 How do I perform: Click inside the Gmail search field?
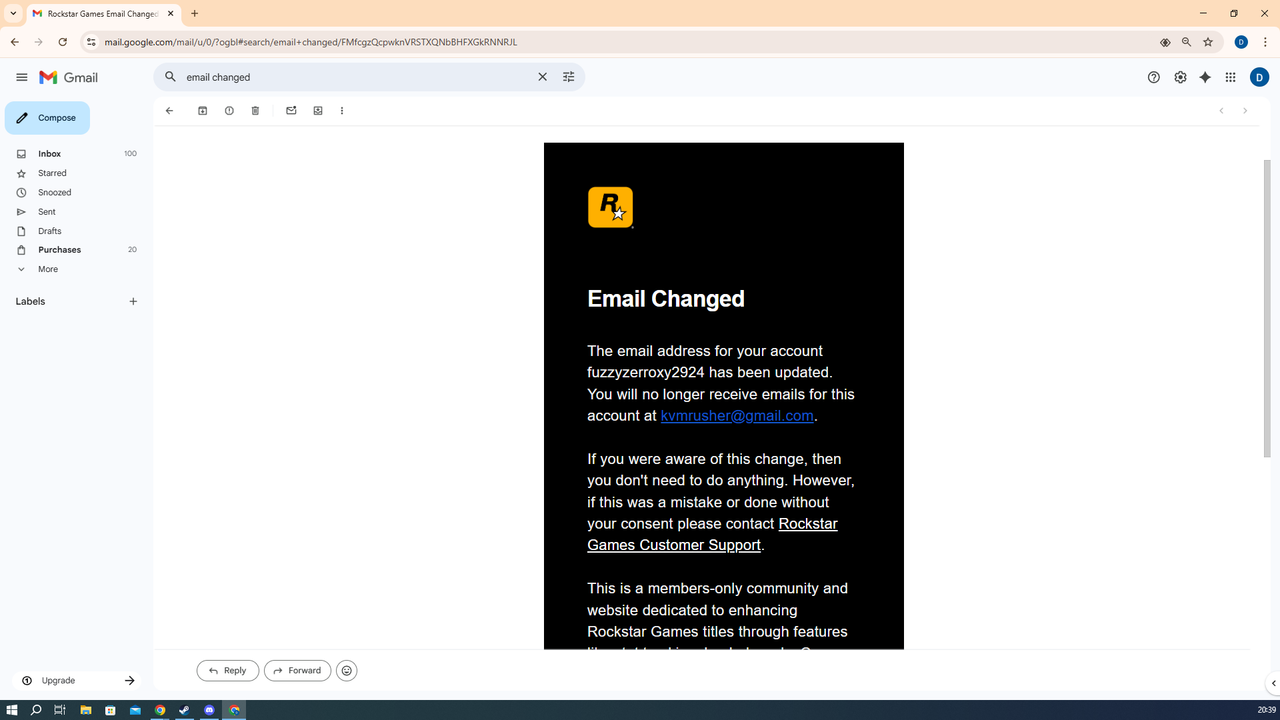click(x=356, y=77)
